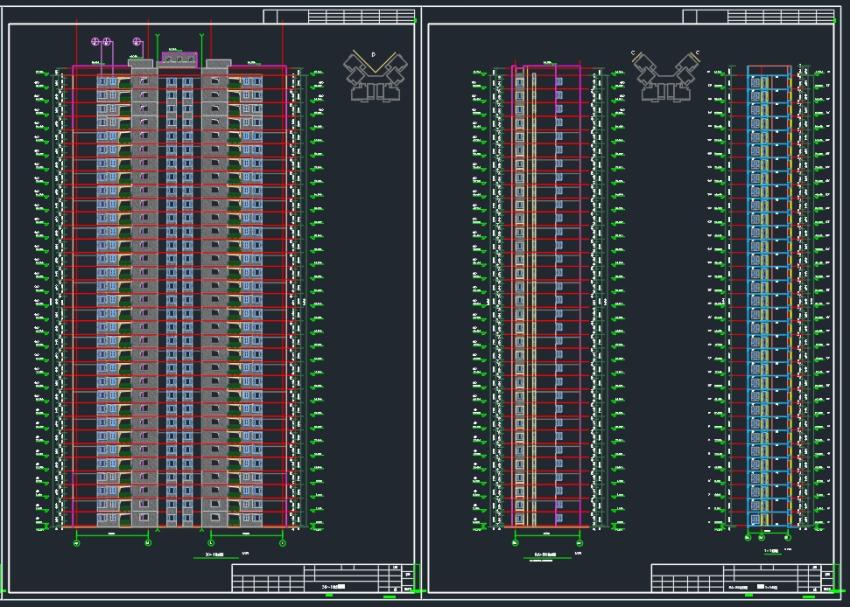Viewport: 850px width, 607px height.
Task: Click the rightmost green grid axis bubble below main elevation
Action: point(282,543)
